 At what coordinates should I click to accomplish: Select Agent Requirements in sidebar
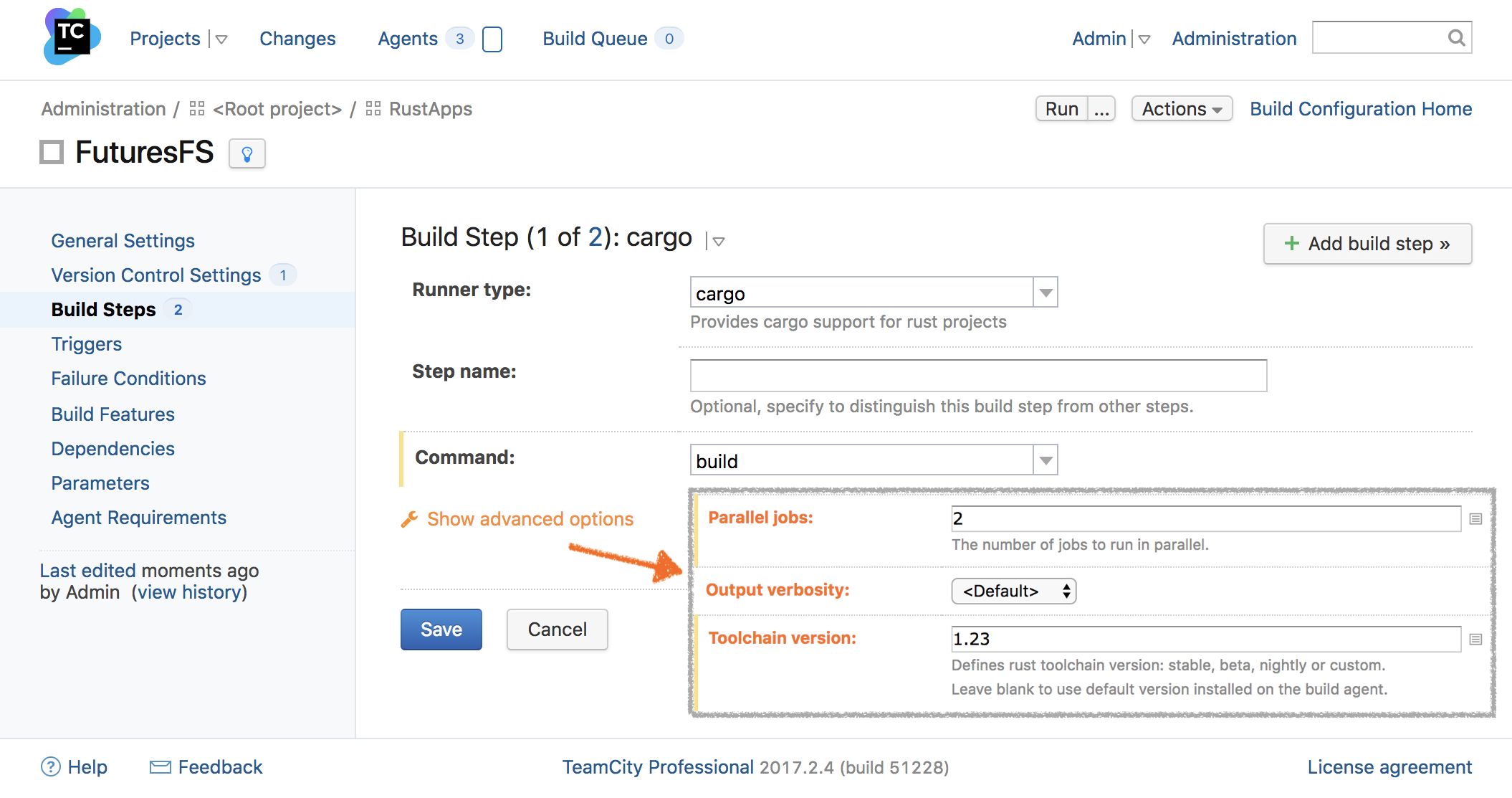point(139,518)
